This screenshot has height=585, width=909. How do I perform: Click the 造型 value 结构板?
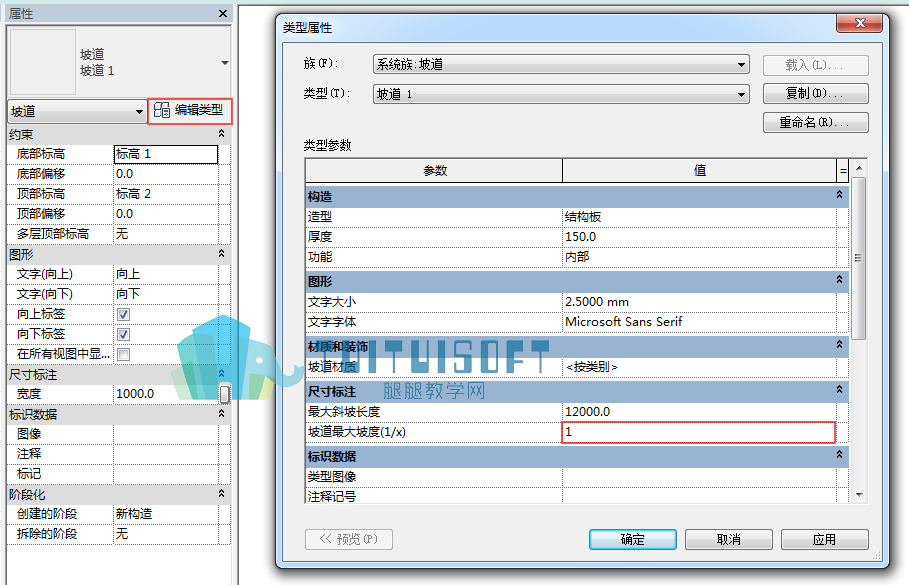coord(699,217)
